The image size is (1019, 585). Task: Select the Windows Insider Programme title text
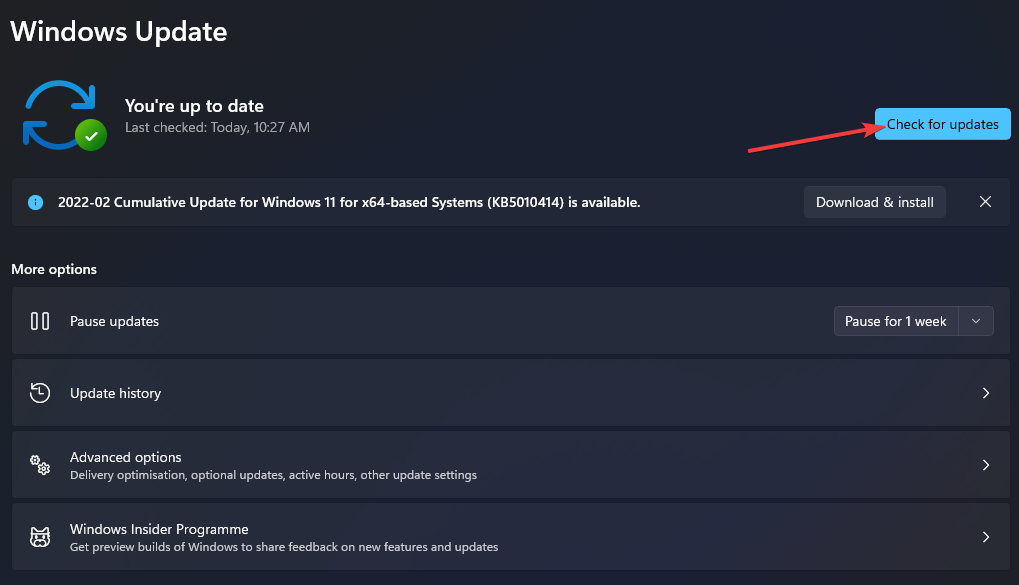pyautogui.click(x=159, y=529)
